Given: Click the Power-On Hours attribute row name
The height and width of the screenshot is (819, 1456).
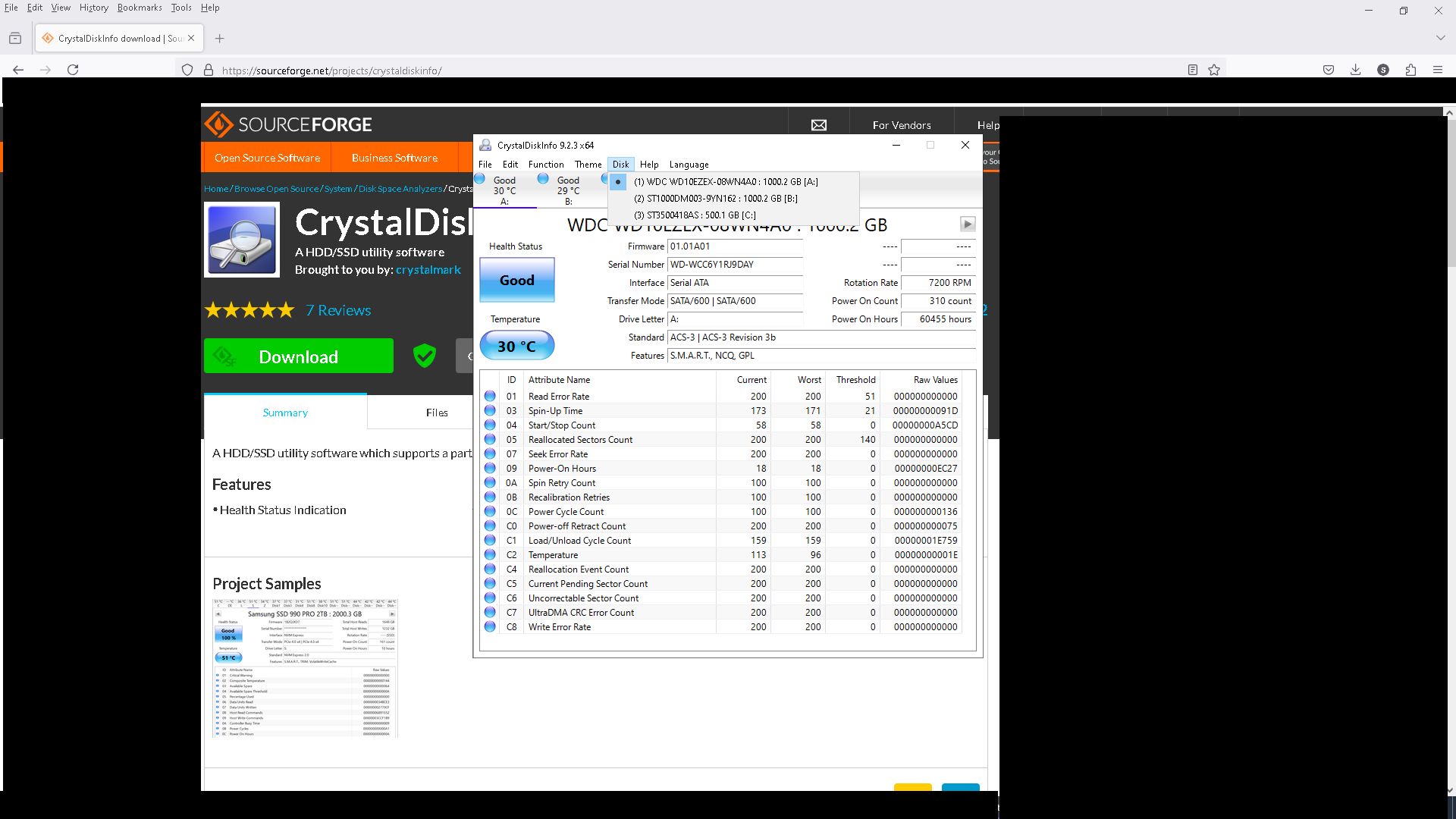Looking at the screenshot, I should coord(562,469).
